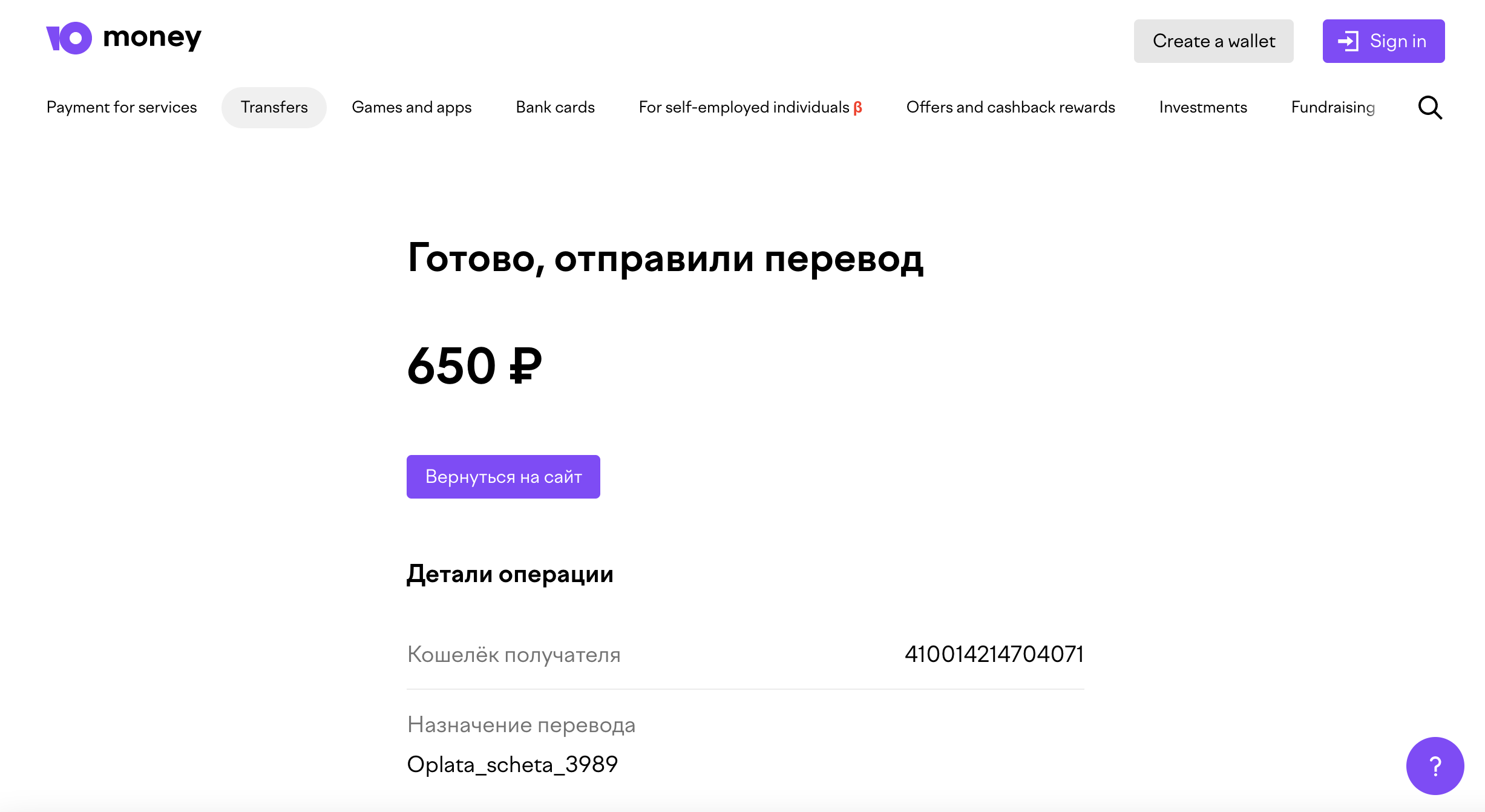Click the YooMoney logo icon
The height and width of the screenshot is (812, 1485).
(69, 38)
